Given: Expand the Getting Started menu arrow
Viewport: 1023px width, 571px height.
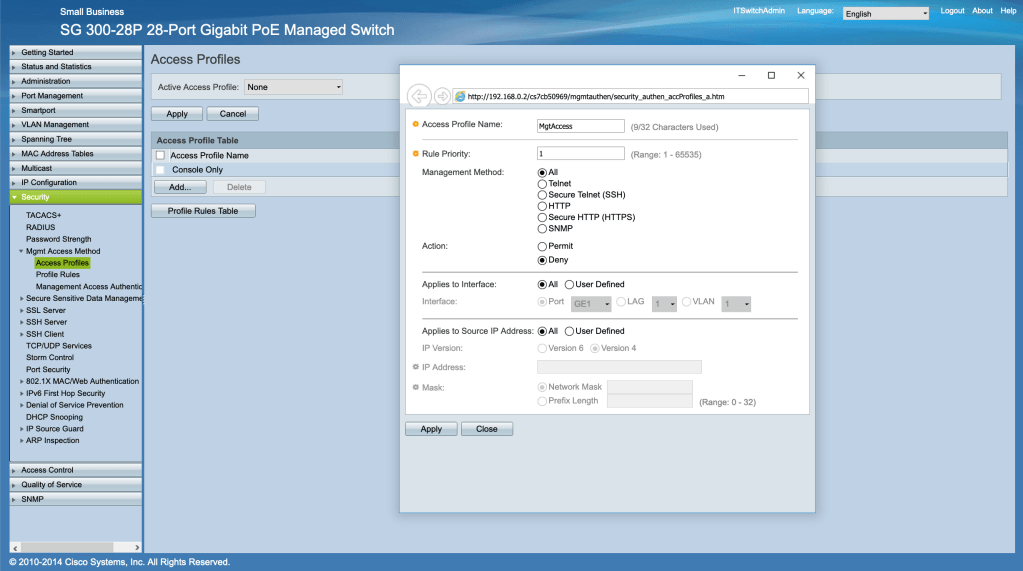Looking at the screenshot, I should point(14,52).
